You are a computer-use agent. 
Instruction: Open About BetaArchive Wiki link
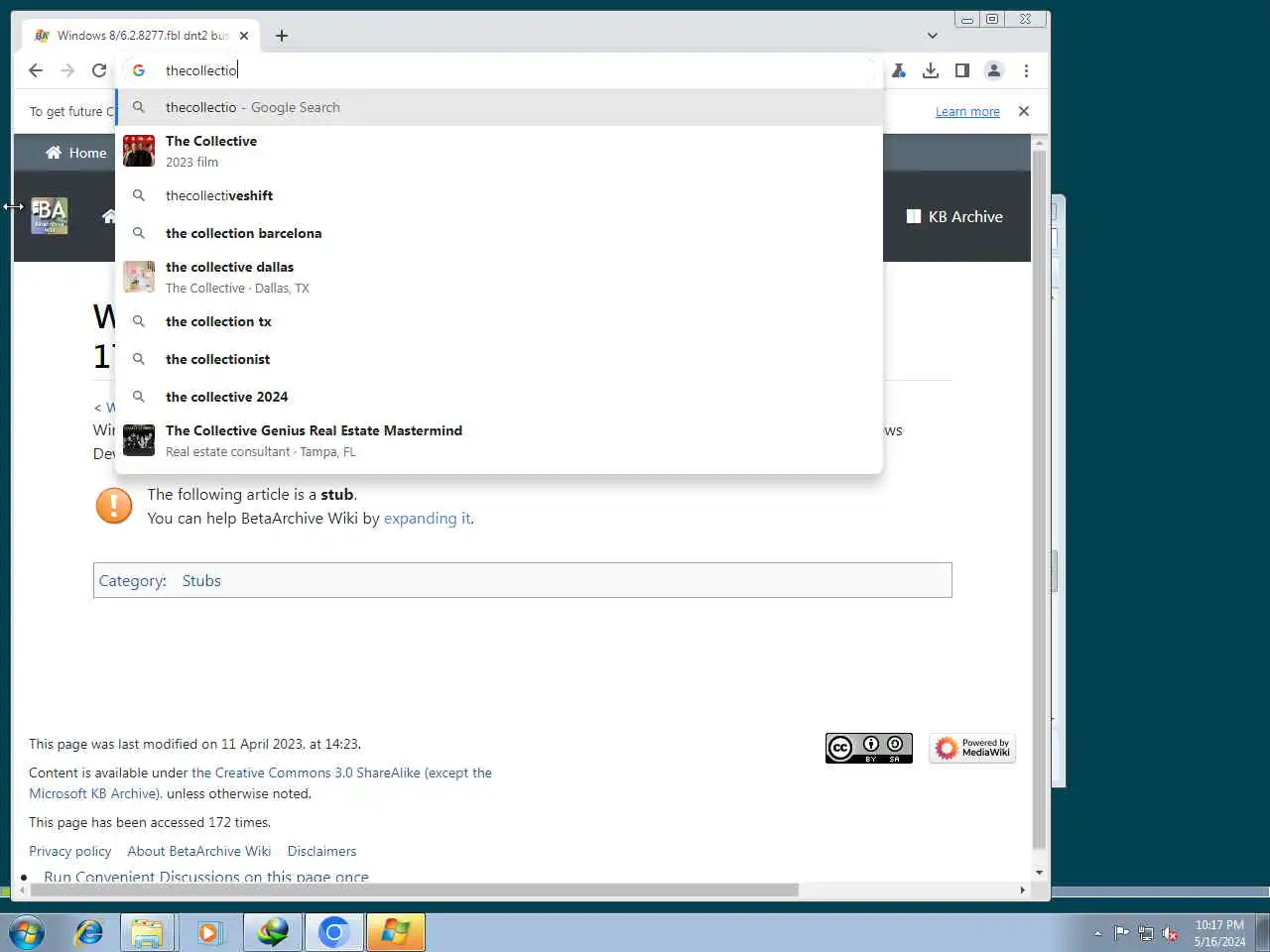198,851
